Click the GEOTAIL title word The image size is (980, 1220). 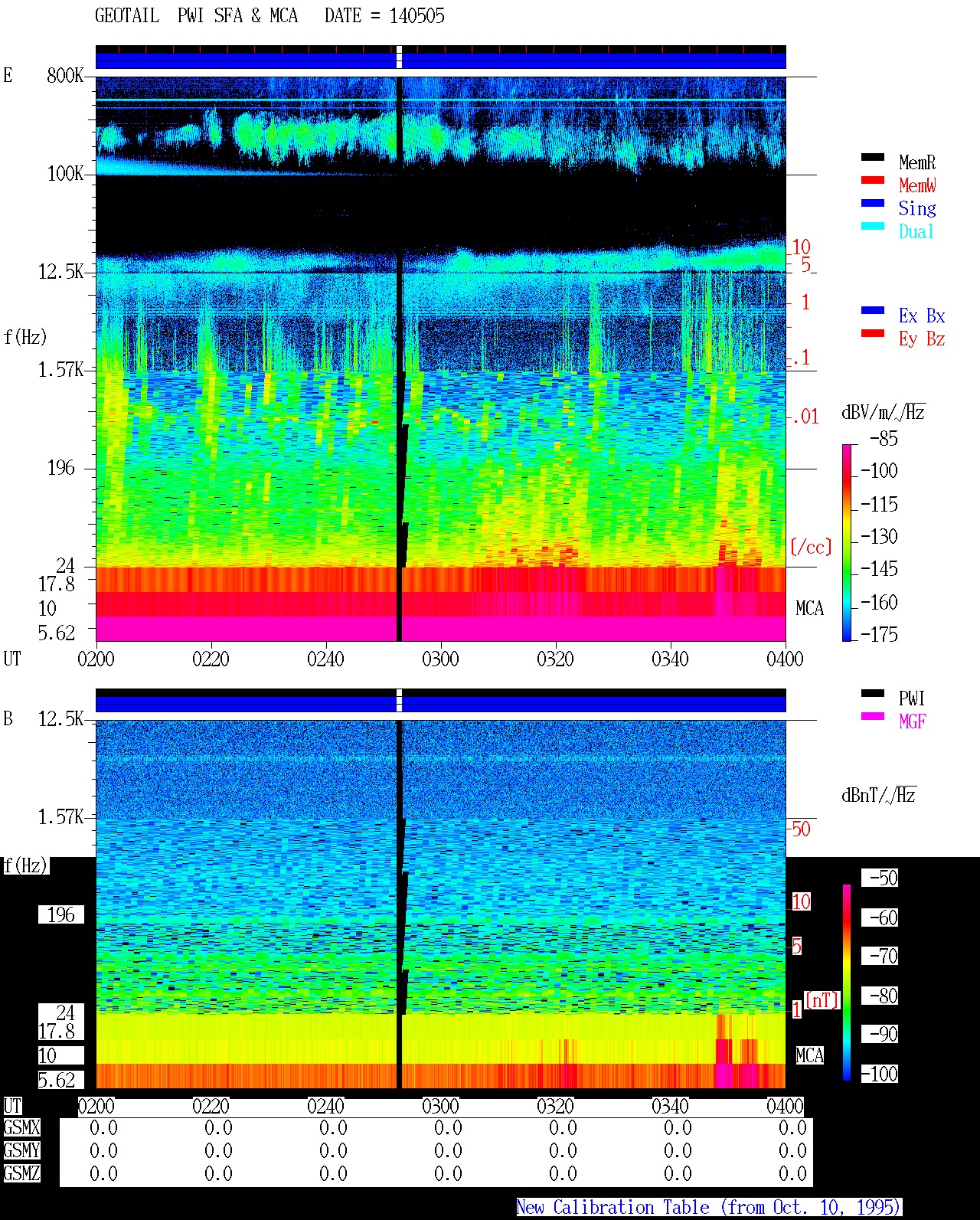click(x=126, y=16)
